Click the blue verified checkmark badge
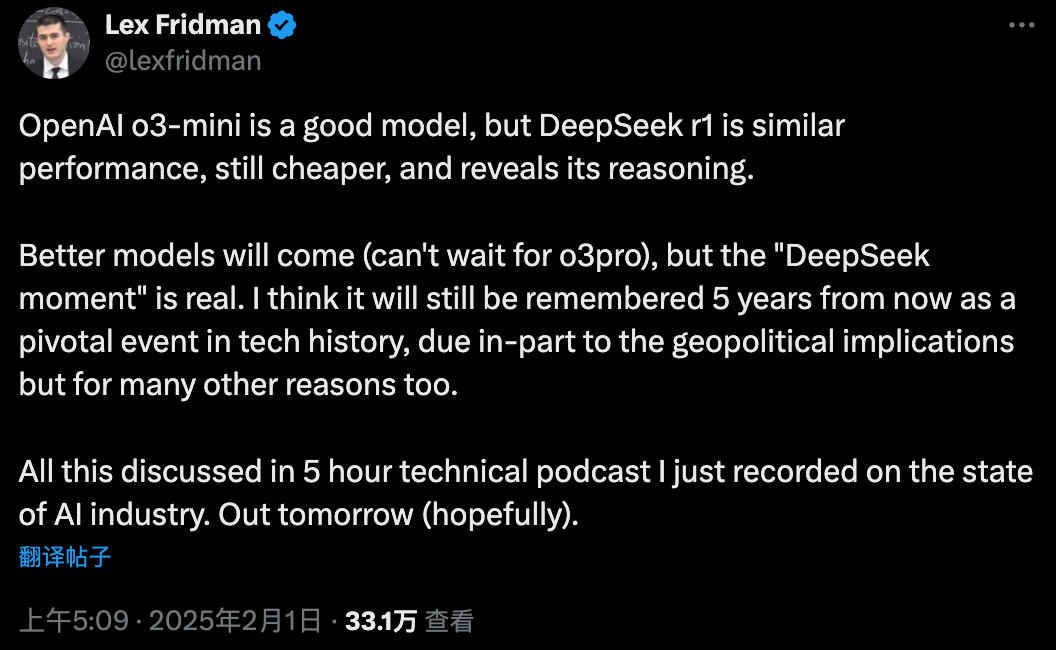Image resolution: width=1056 pixels, height=650 pixels. coord(283,26)
